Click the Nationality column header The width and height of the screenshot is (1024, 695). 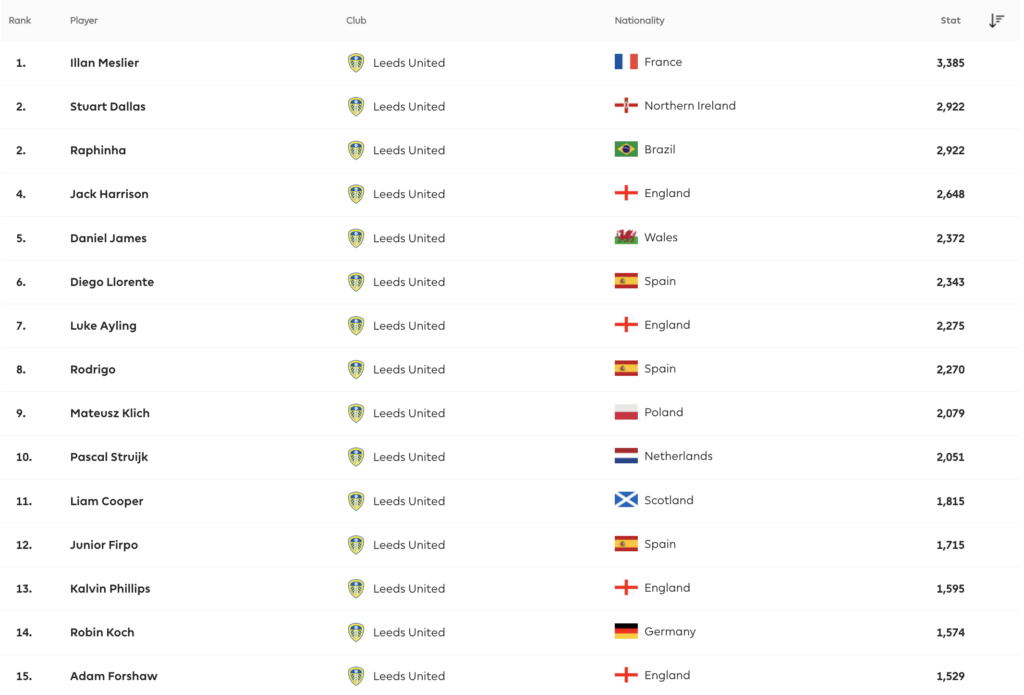click(x=639, y=21)
